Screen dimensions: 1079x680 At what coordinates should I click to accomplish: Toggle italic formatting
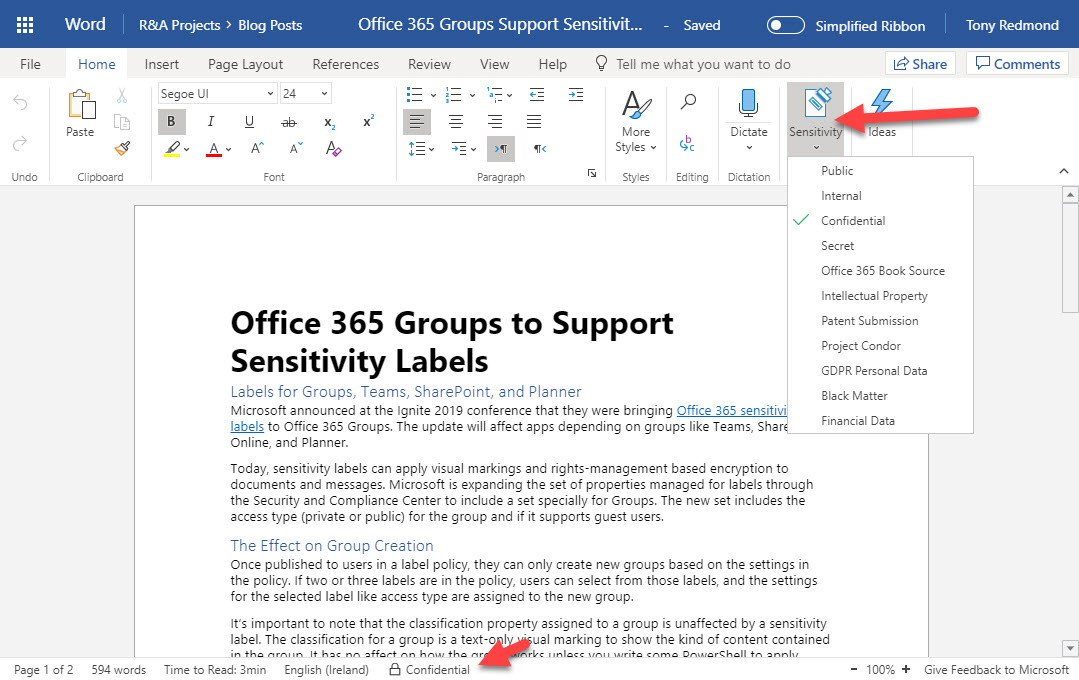click(211, 122)
